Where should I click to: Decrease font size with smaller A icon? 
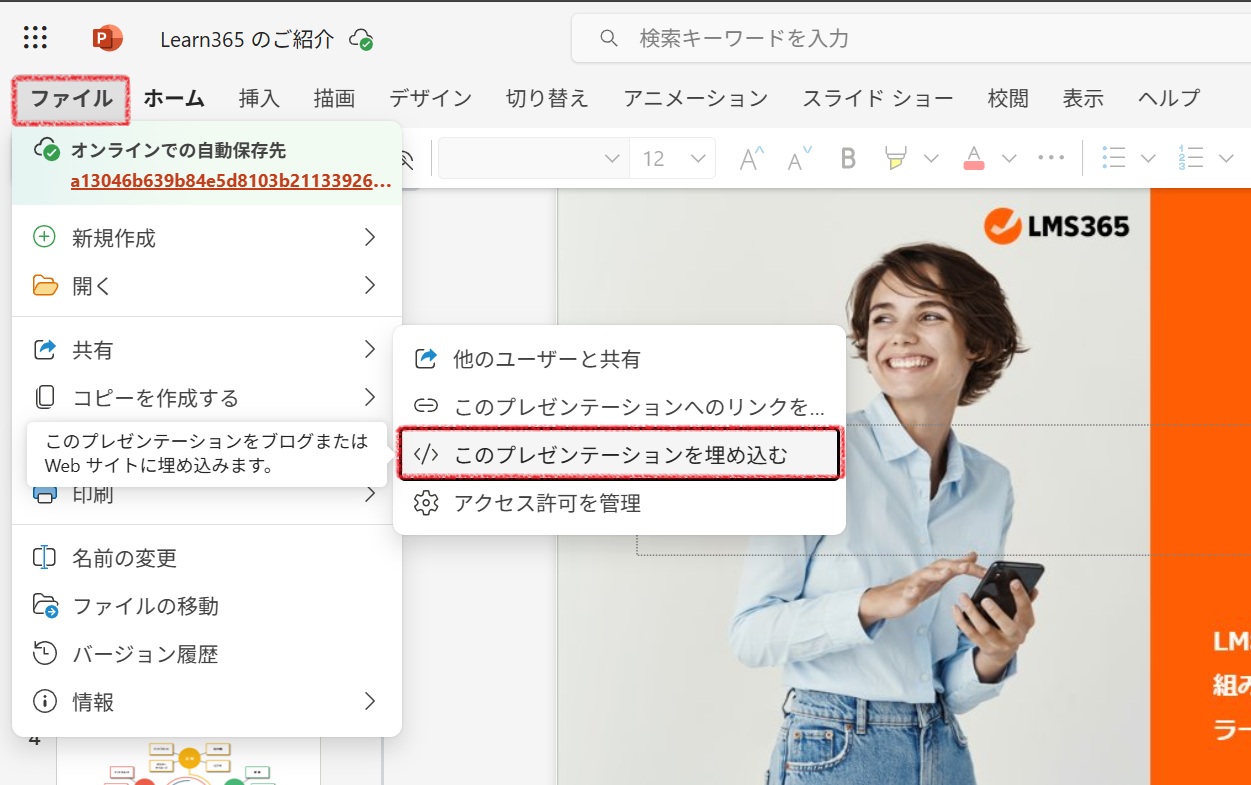pyautogui.click(x=800, y=158)
